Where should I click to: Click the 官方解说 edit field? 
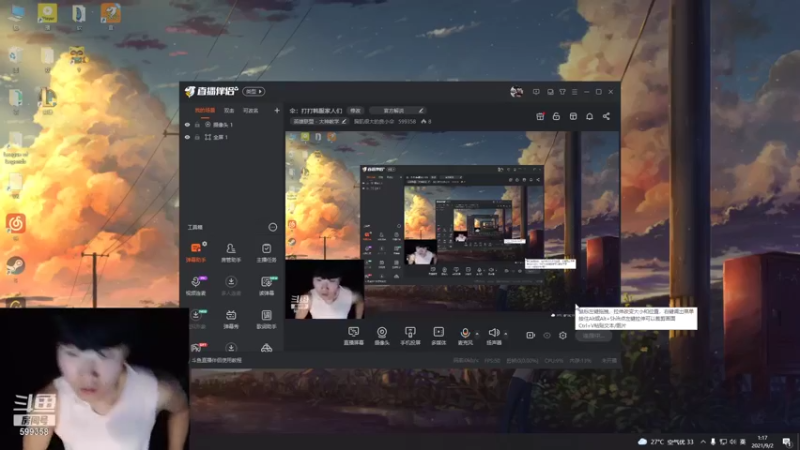tap(397, 110)
